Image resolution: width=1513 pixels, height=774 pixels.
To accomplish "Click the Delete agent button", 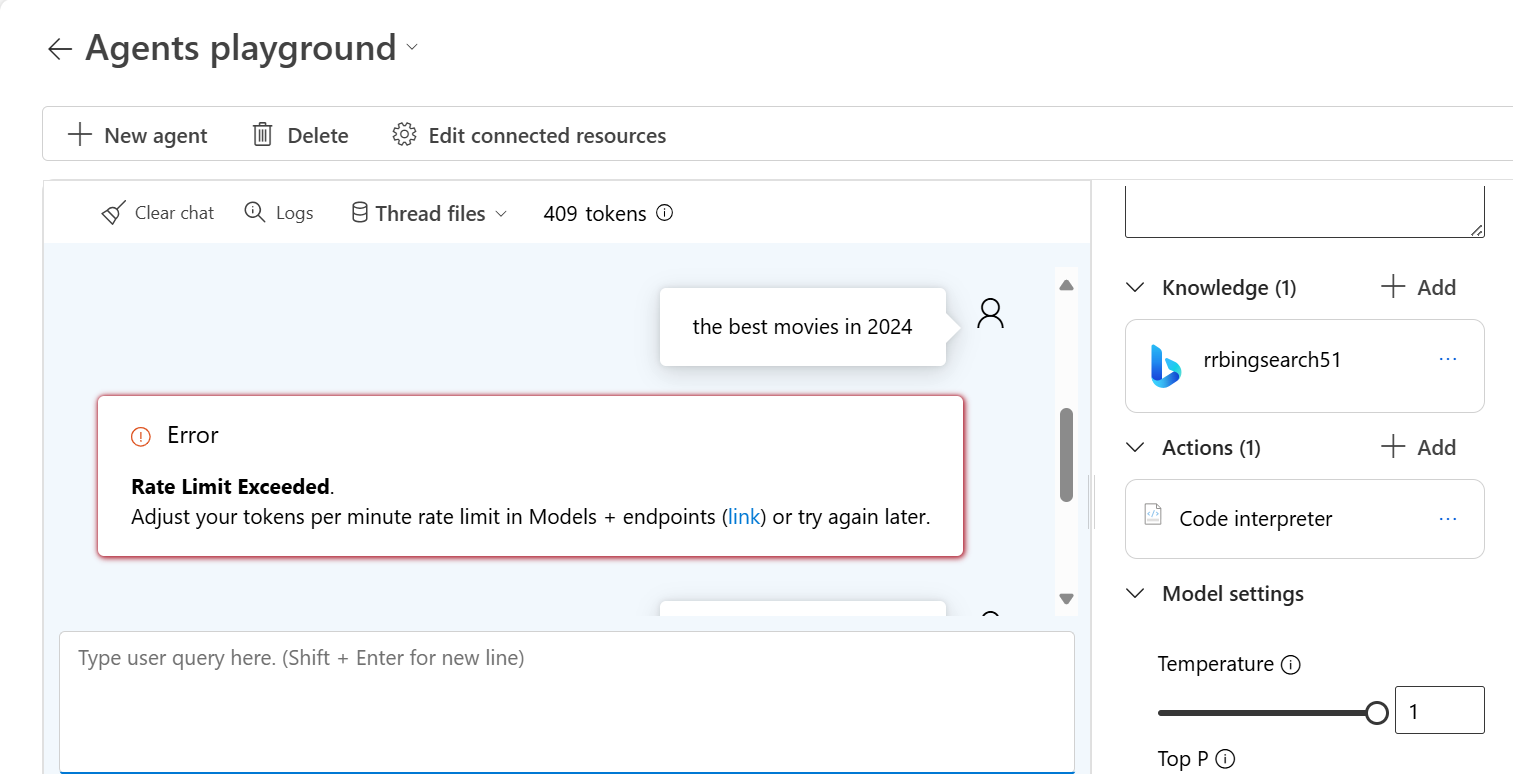I will (300, 135).
